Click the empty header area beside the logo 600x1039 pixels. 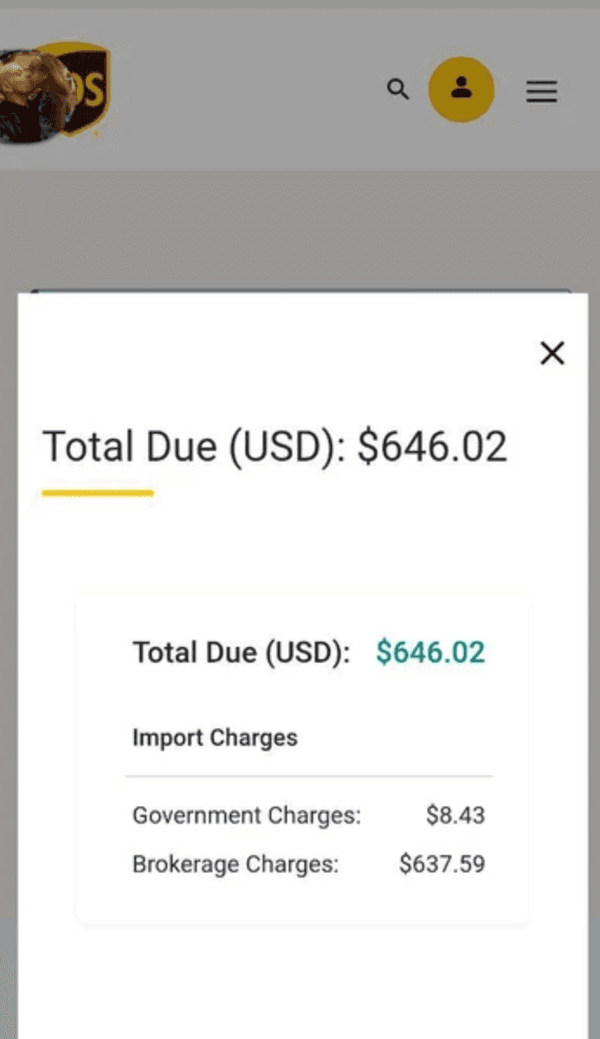(250, 92)
